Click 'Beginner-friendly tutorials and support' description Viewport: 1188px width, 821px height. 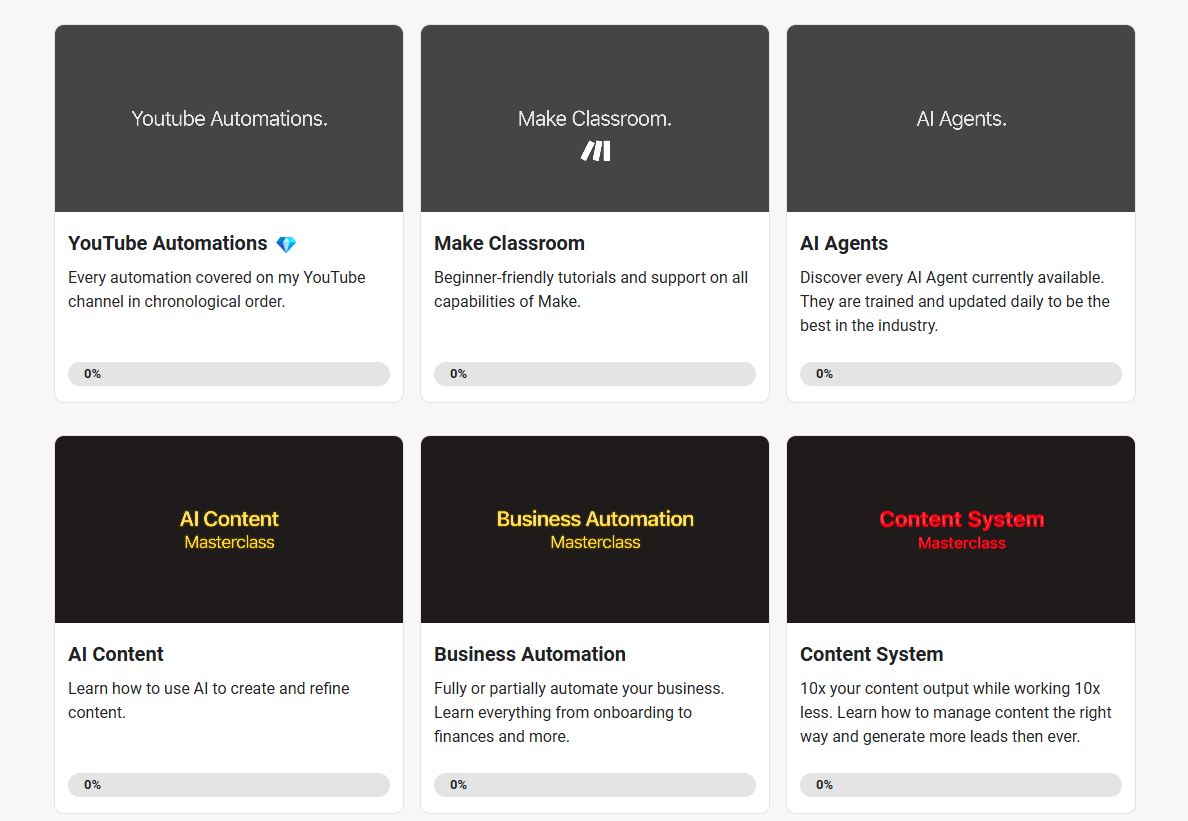pos(591,289)
